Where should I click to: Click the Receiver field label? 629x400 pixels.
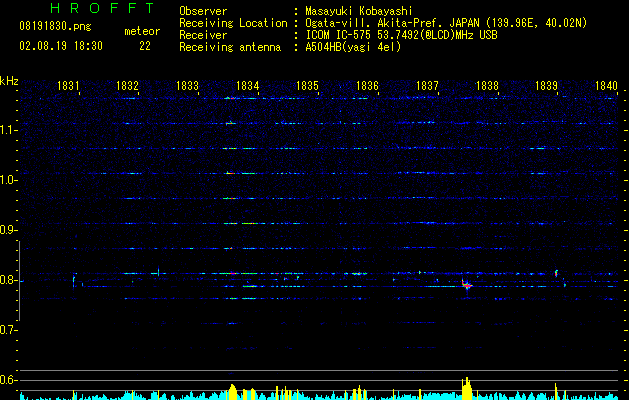tap(203, 35)
